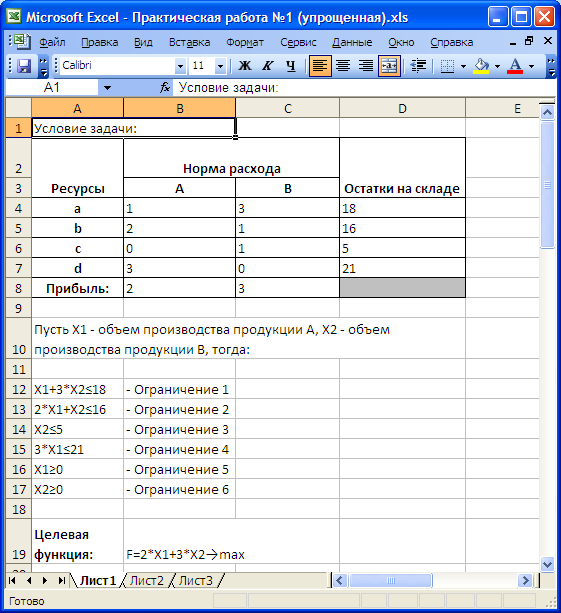Open font color dropdown arrow

click(x=531, y=66)
